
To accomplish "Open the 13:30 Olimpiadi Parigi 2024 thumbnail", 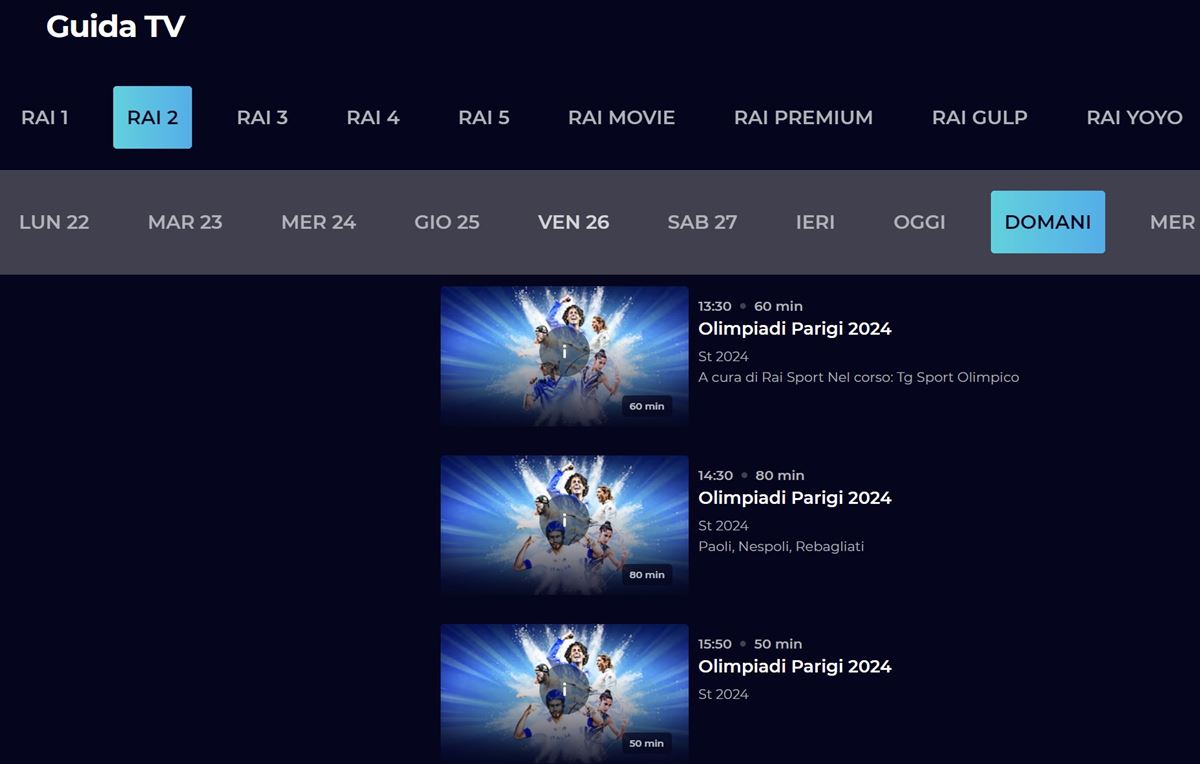I will tap(564, 357).
